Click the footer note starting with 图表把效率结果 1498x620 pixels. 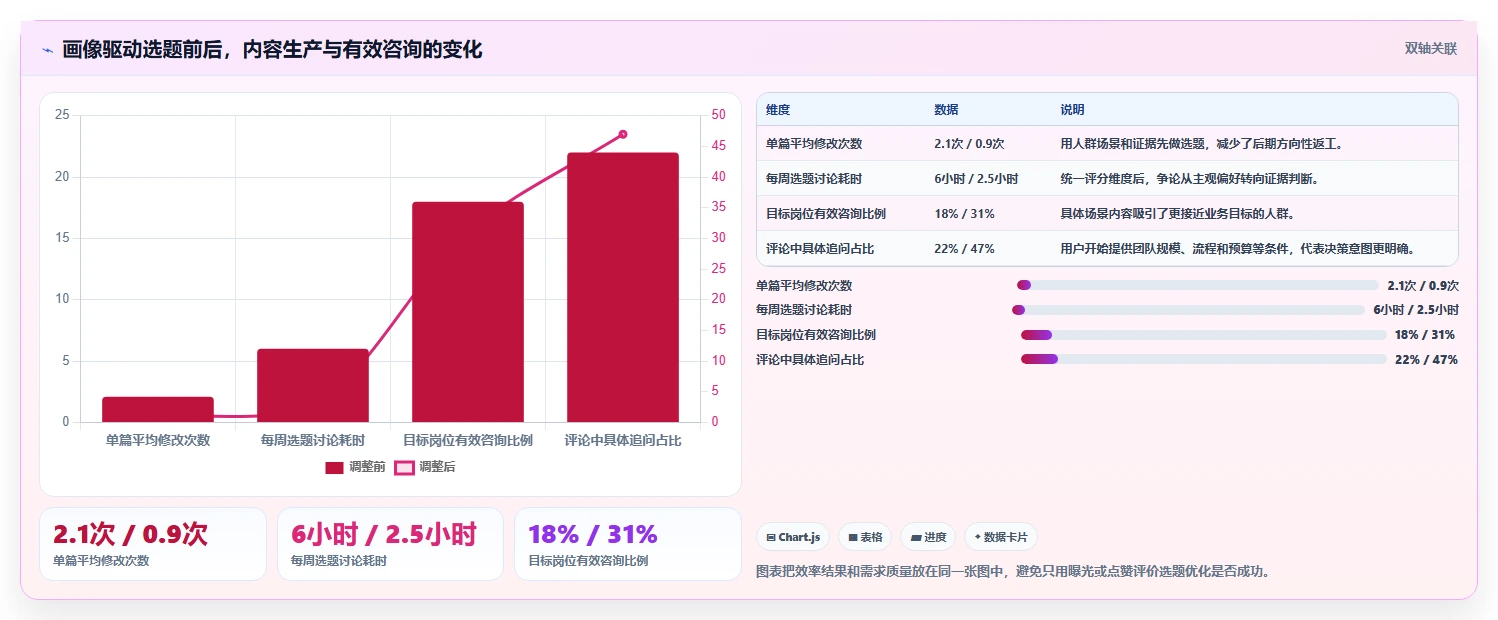click(x=1014, y=572)
